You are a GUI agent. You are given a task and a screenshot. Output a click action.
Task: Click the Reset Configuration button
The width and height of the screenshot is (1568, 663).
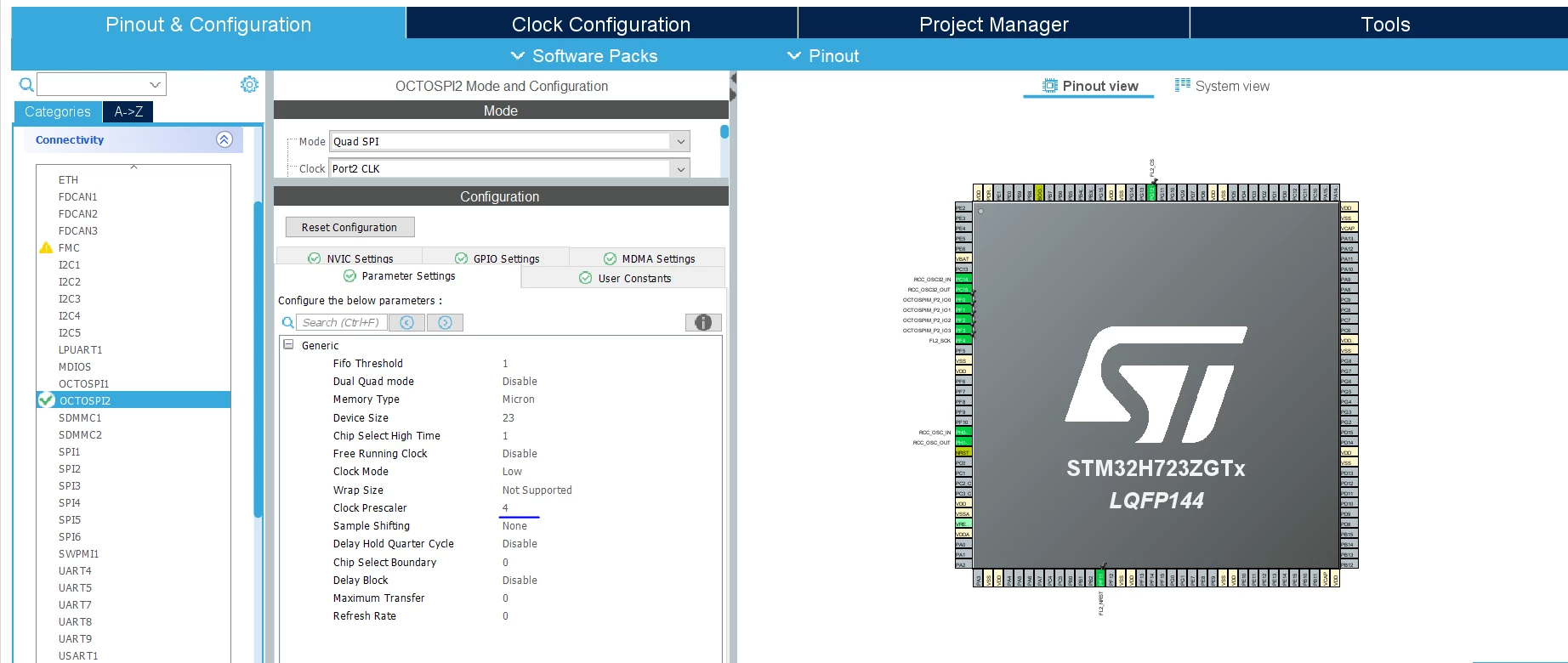point(349,227)
